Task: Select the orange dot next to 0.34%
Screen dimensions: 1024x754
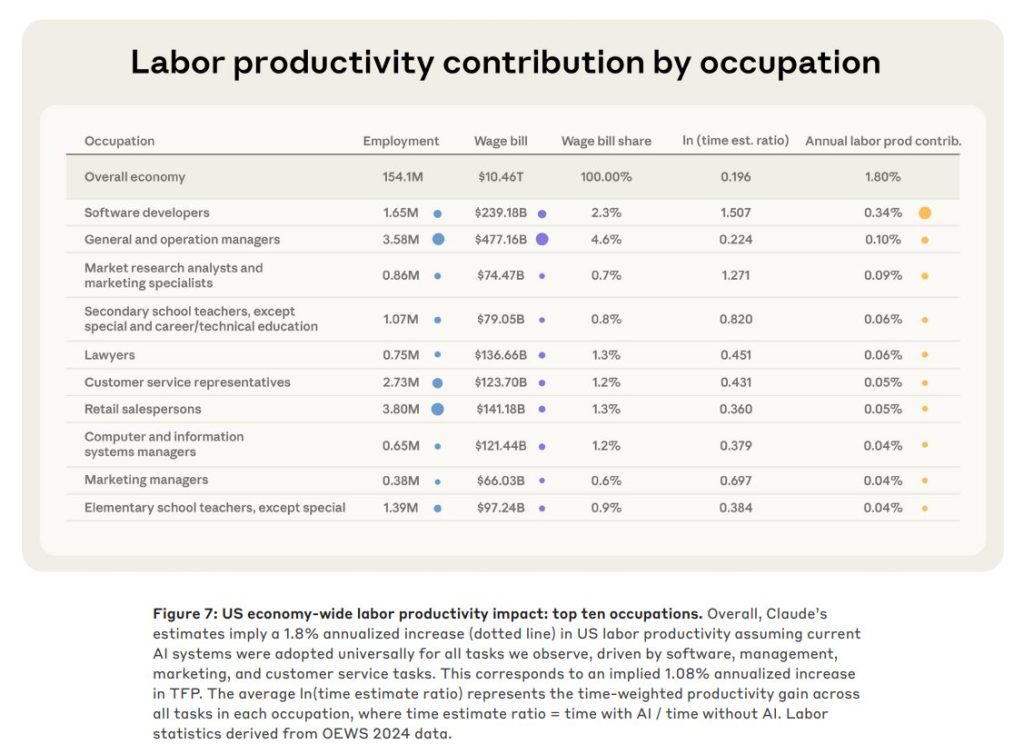Action: 925,213
